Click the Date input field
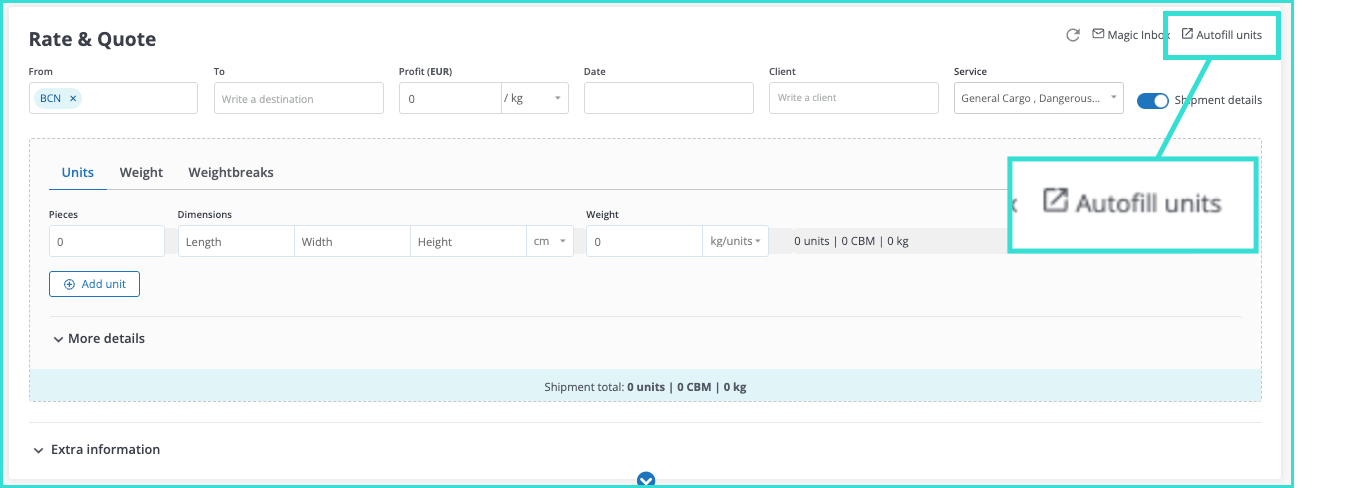The width and height of the screenshot is (1346, 488). [x=668, y=98]
